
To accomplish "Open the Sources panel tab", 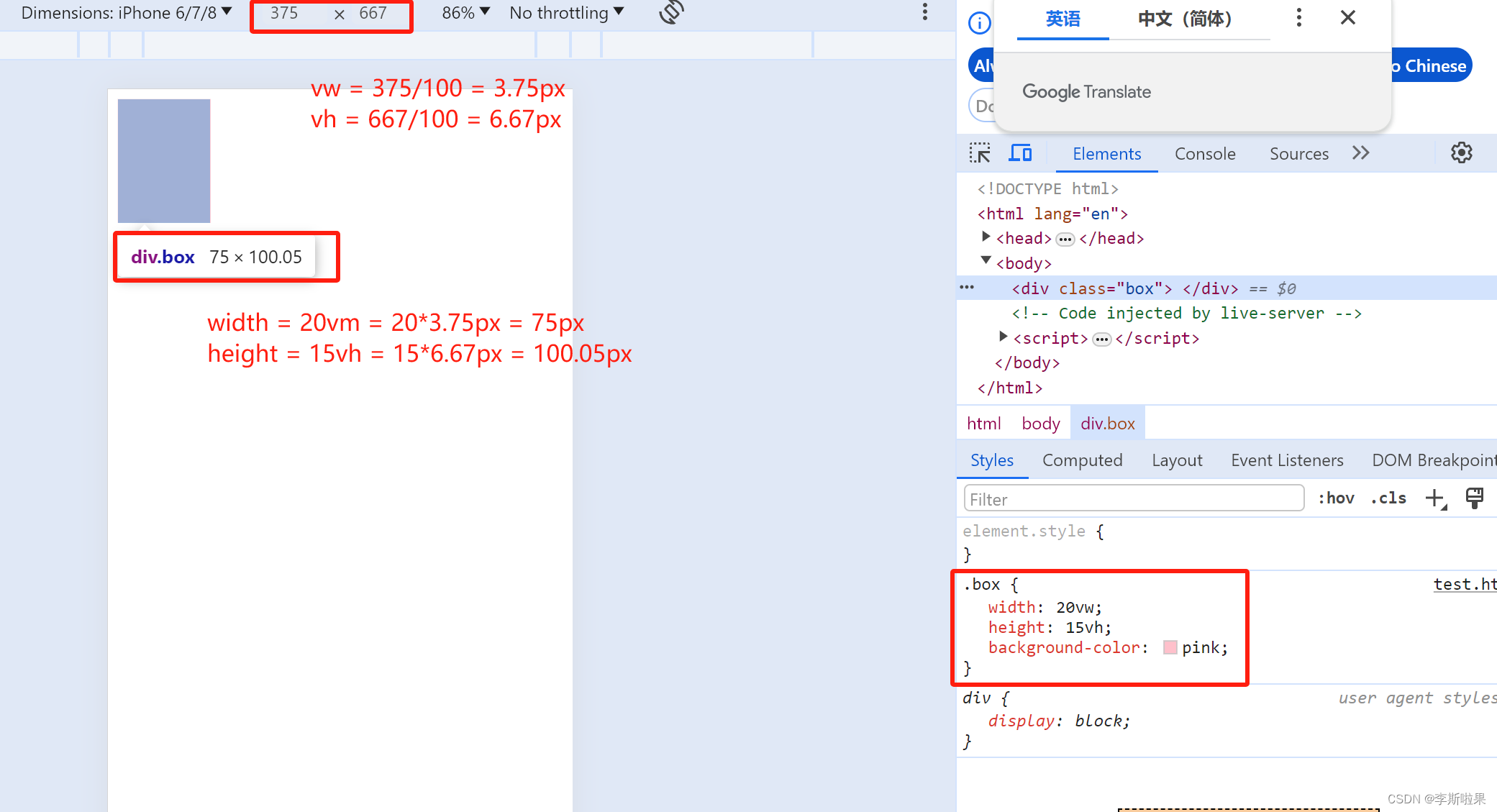I will [x=1299, y=154].
